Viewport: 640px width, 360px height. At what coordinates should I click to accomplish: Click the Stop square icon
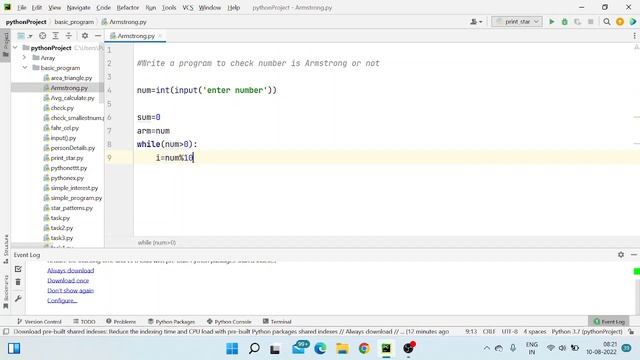[590, 22]
